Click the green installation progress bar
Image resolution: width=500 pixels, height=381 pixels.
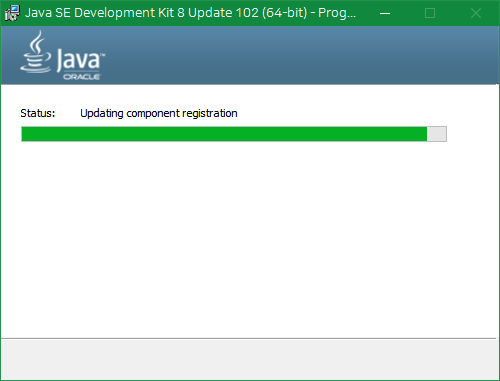(234, 134)
